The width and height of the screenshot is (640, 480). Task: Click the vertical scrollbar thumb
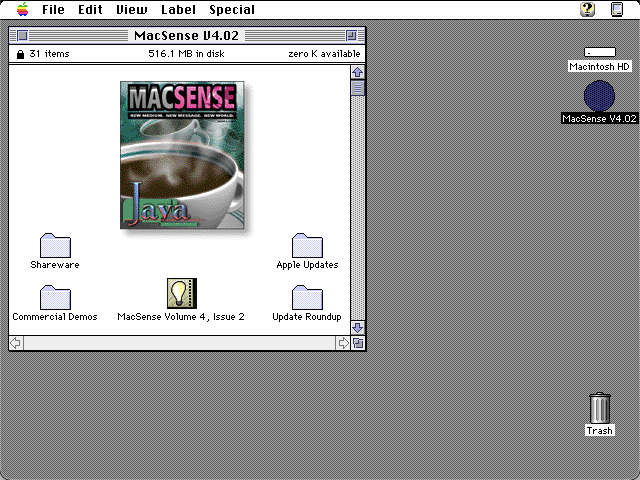pyautogui.click(x=358, y=88)
